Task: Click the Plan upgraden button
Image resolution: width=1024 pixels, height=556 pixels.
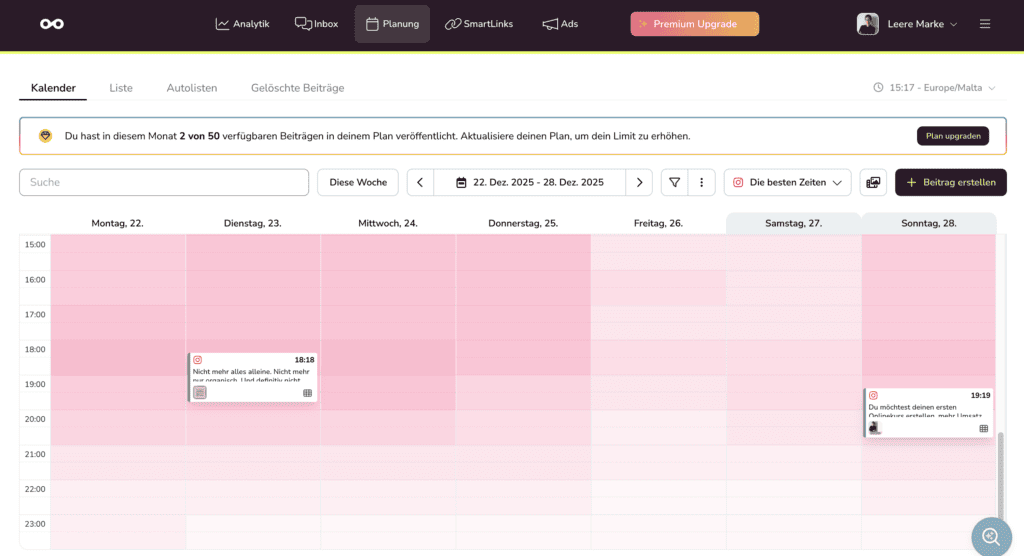Action: (x=953, y=136)
